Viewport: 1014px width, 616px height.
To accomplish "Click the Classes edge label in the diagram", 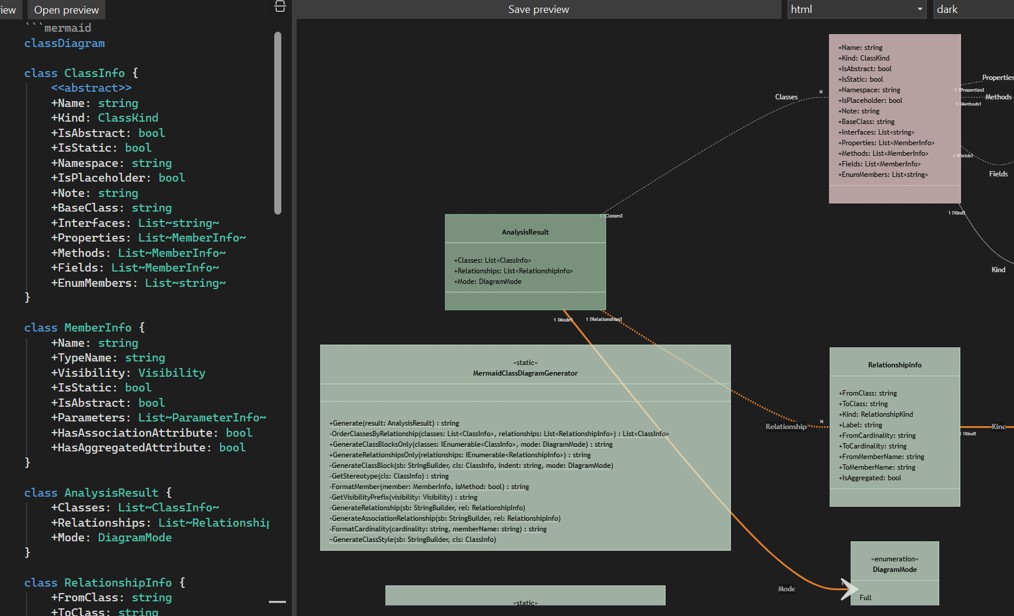I will 786,97.
